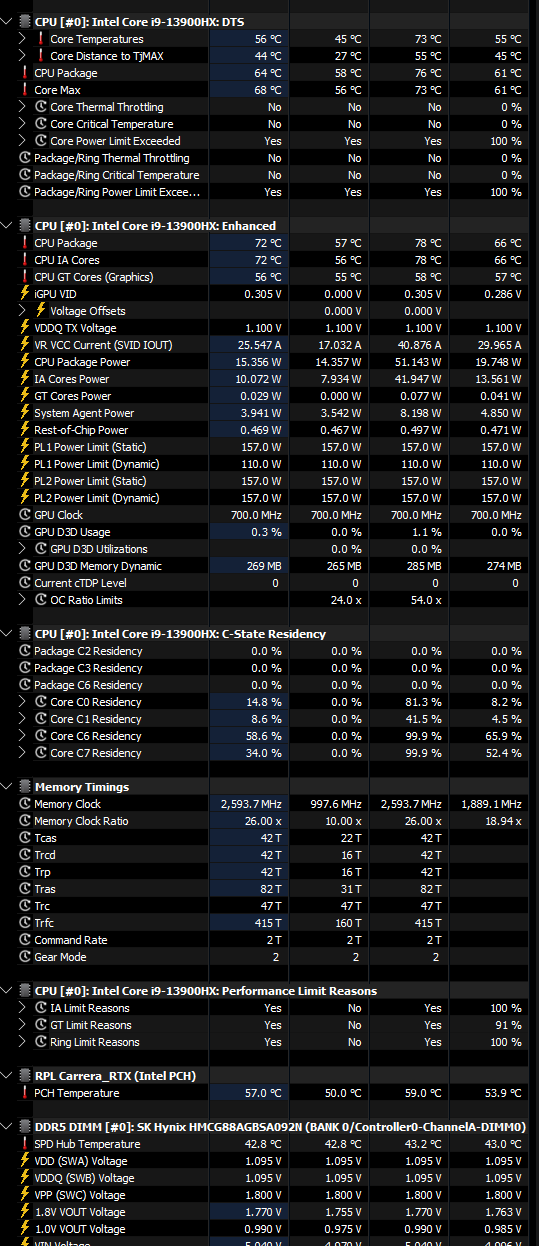Click the Current cTDP Level gauge icon
The image size is (539, 1246).
pyautogui.click(x=25, y=583)
